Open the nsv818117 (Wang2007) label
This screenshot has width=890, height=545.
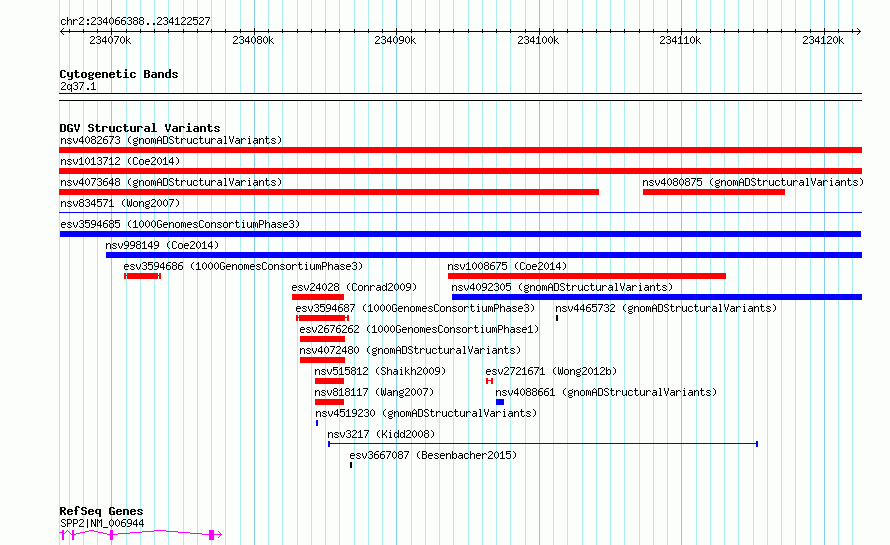tap(374, 392)
